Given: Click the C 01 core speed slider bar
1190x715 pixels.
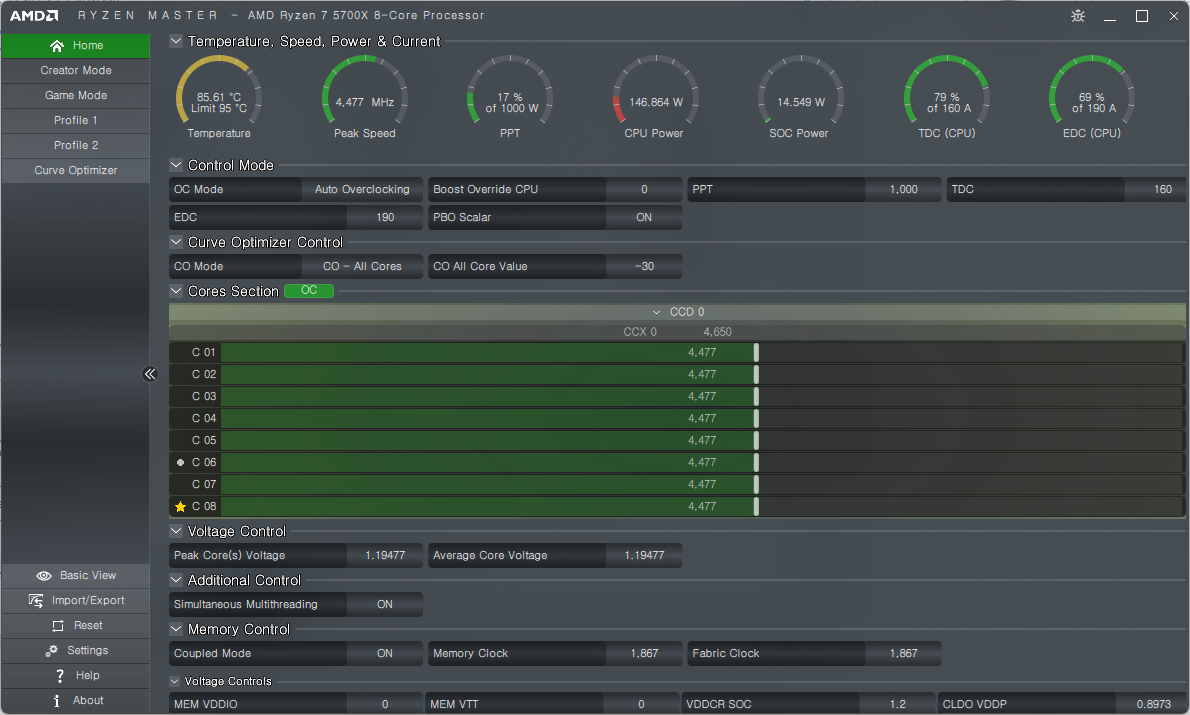Looking at the screenshot, I should click(702, 352).
